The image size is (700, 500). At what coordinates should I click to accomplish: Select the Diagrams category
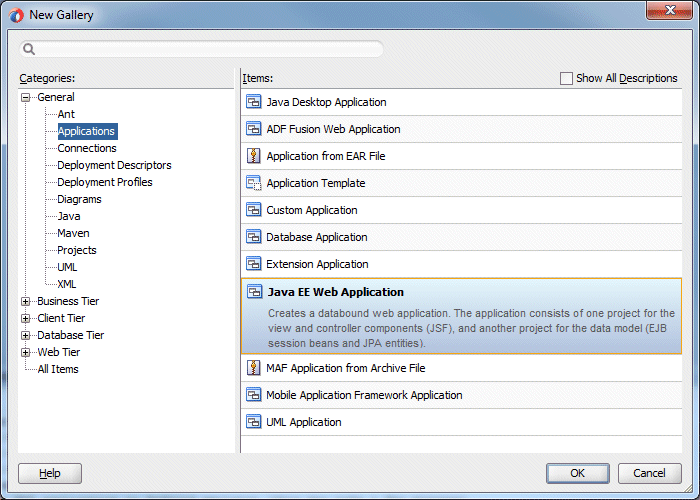tap(79, 199)
